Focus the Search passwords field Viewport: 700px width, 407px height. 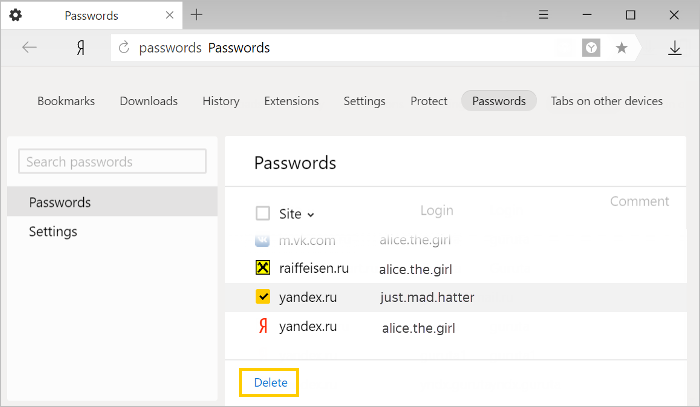(112, 161)
